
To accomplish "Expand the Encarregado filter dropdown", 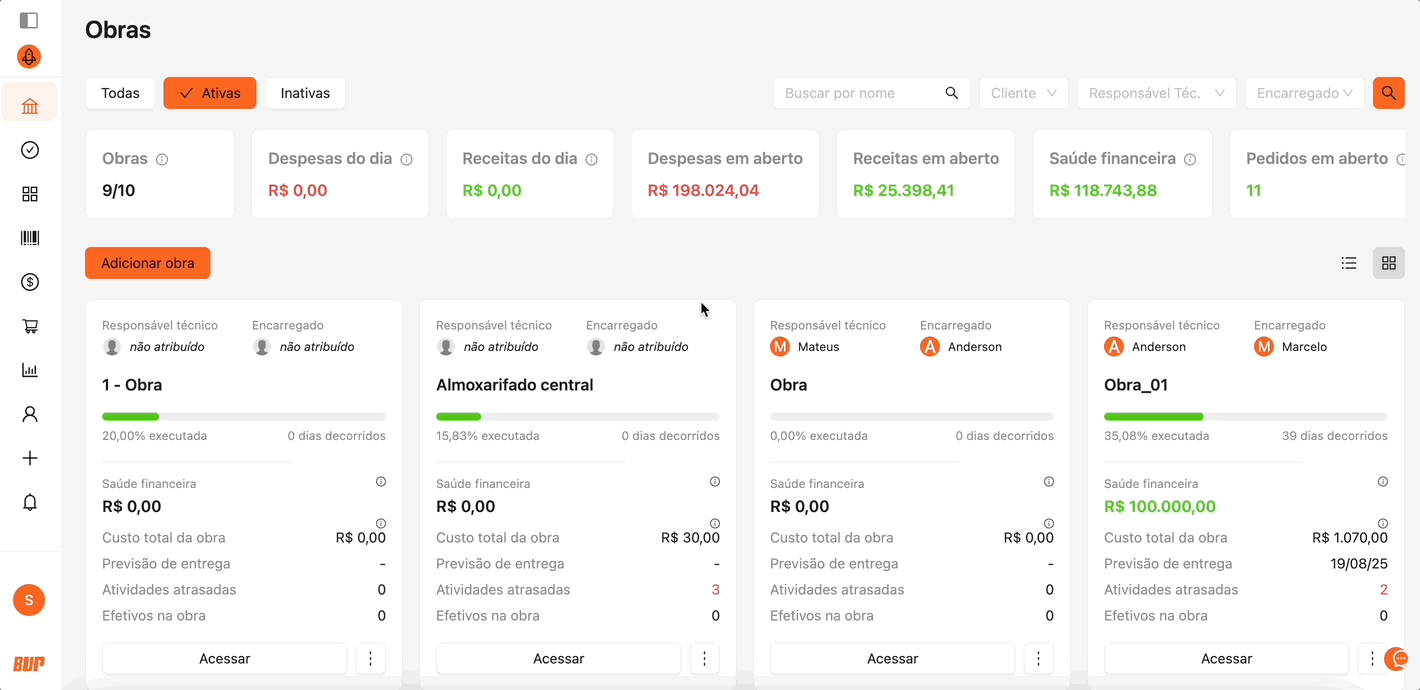I will [x=1304, y=93].
